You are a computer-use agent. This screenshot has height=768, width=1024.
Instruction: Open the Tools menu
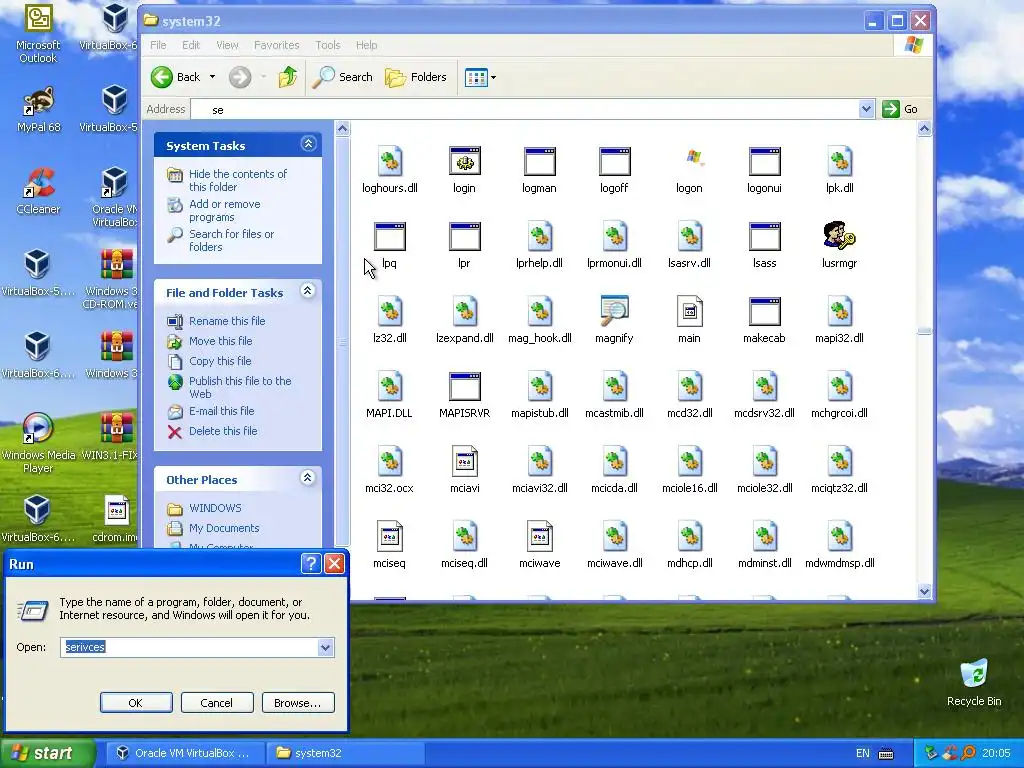coord(328,45)
